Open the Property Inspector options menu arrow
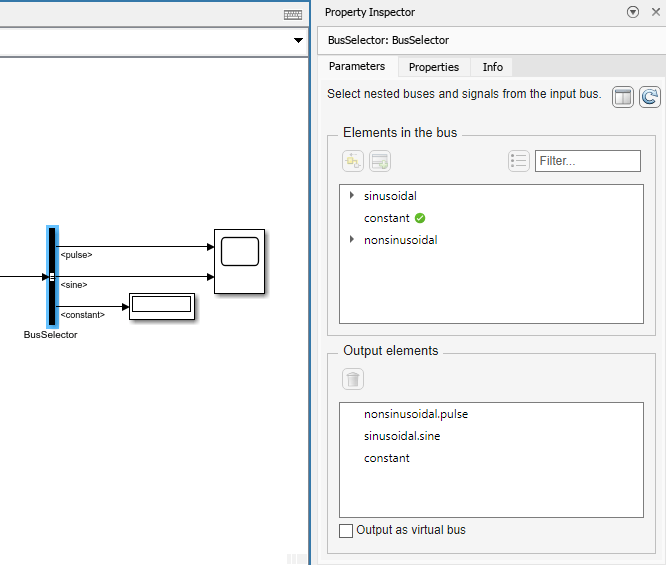 point(632,12)
